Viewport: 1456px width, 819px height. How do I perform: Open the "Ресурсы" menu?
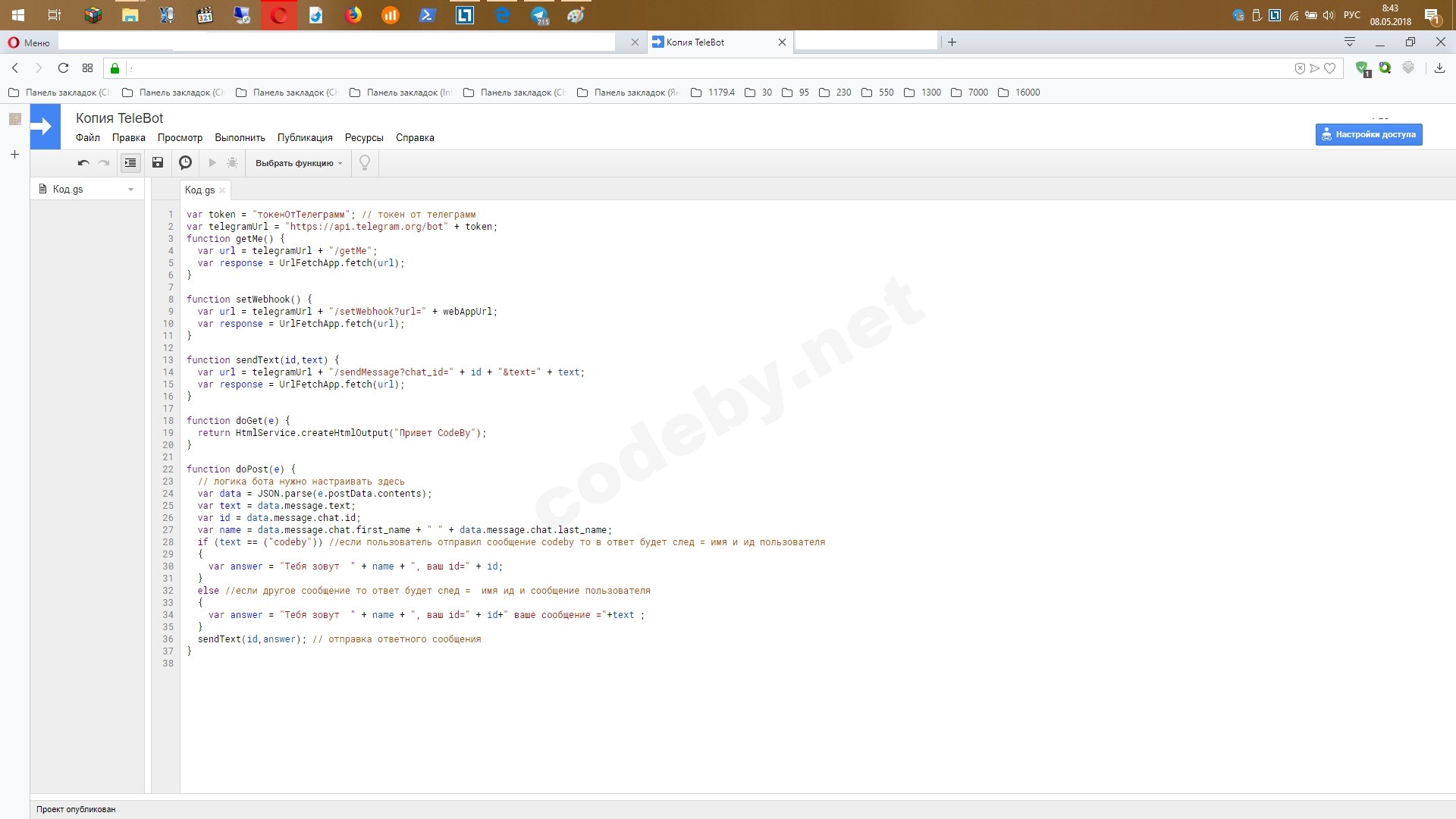pyautogui.click(x=364, y=138)
